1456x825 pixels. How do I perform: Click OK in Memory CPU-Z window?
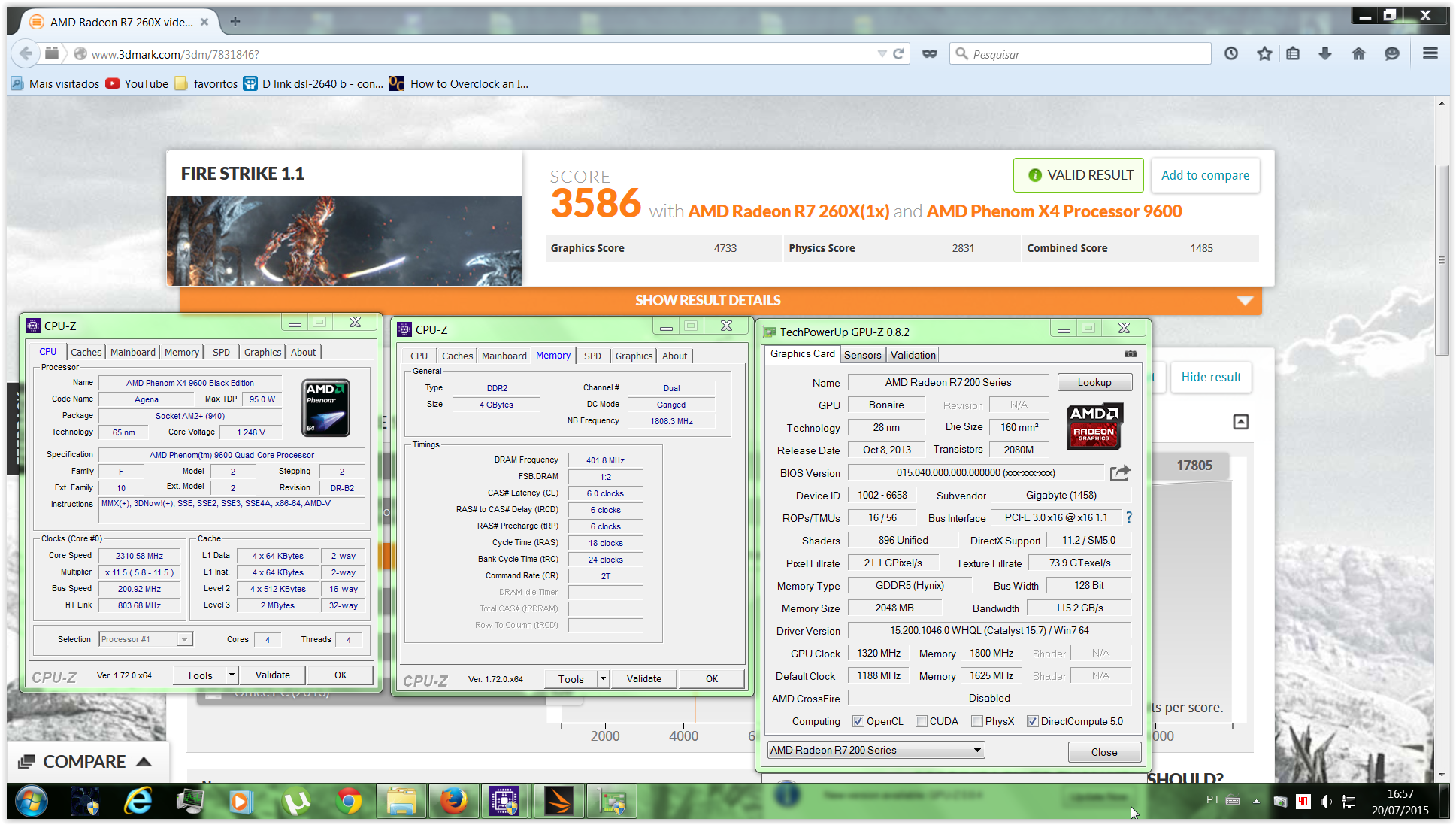click(711, 678)
